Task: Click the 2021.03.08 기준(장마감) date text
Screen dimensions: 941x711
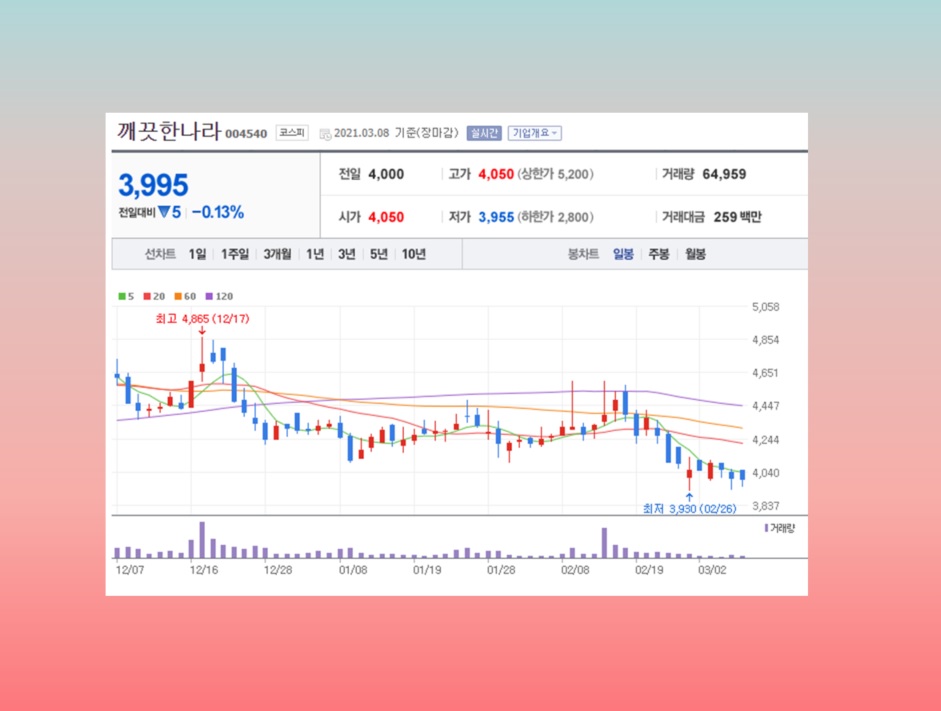Action: [x=396, y=133]
